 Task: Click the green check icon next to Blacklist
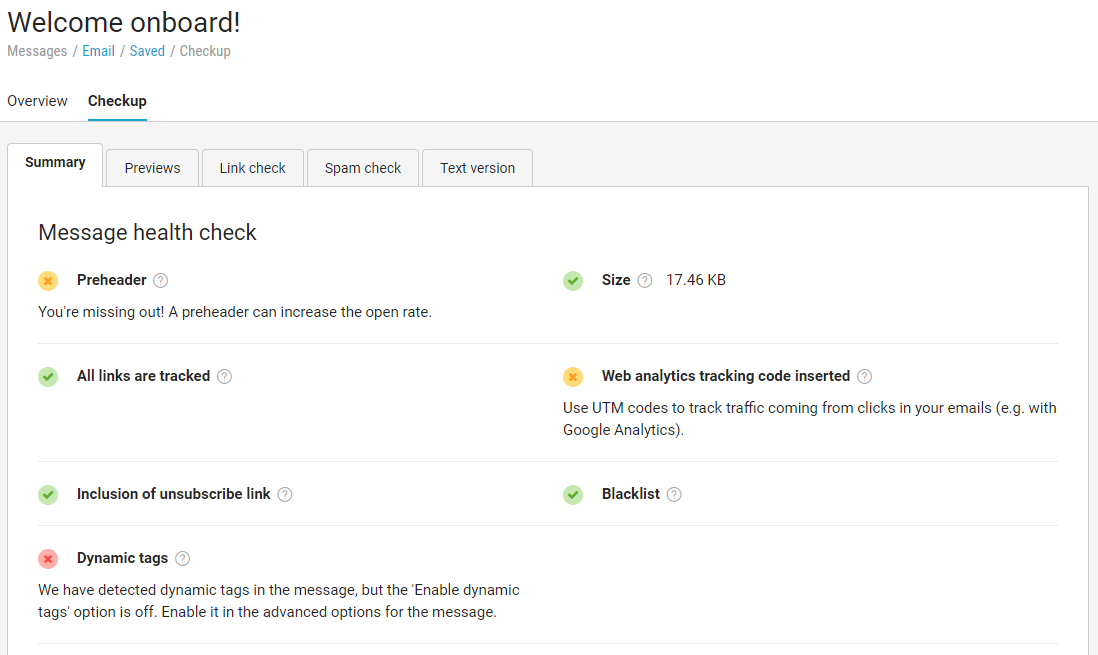[x=573, y=494]
